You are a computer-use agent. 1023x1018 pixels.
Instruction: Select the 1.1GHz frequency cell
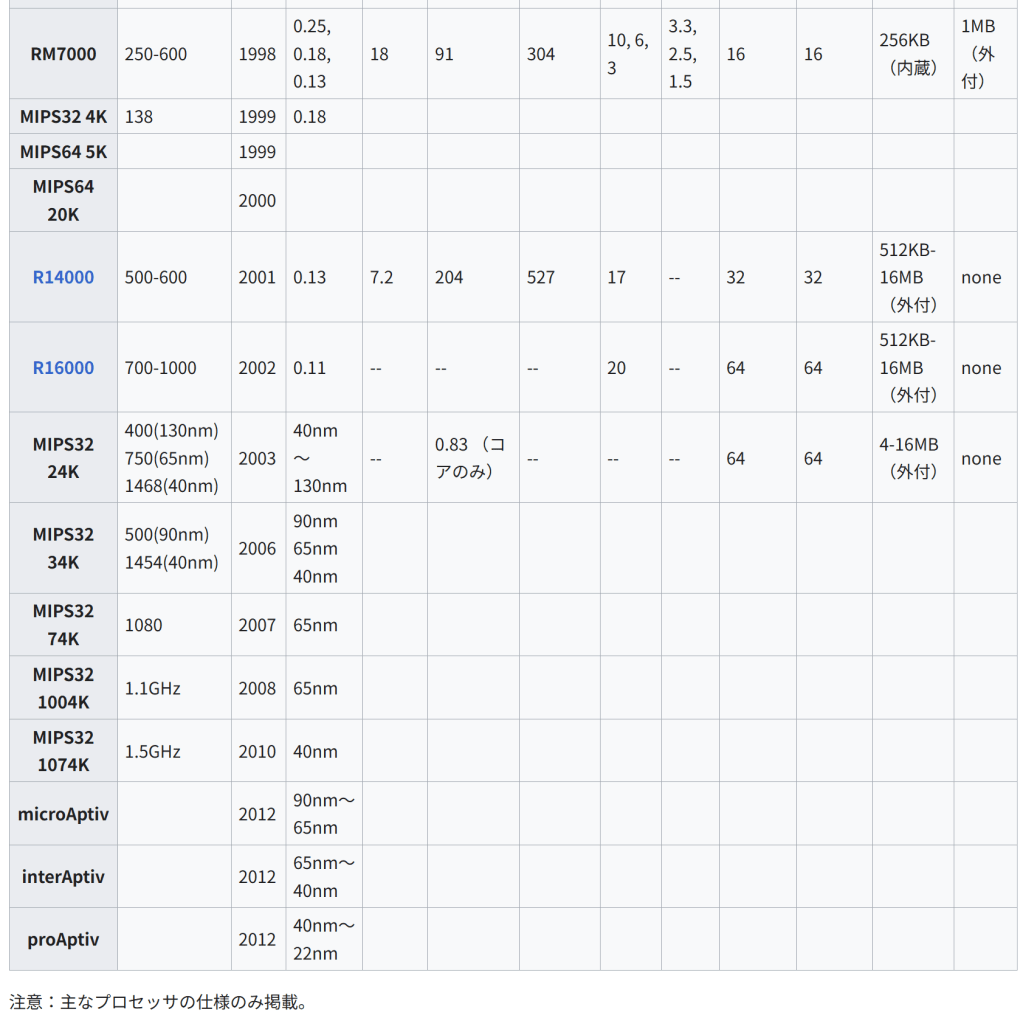tap(153, 688)
